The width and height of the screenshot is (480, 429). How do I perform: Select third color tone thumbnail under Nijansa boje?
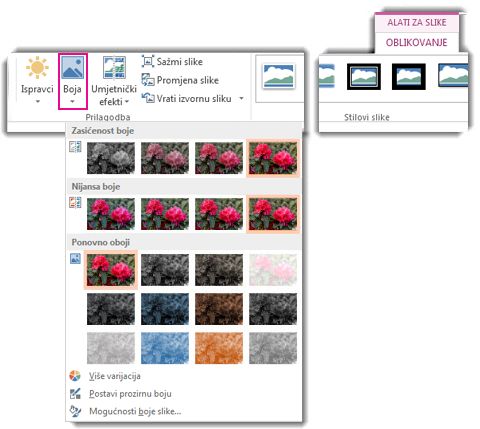(x=219, y=214)
